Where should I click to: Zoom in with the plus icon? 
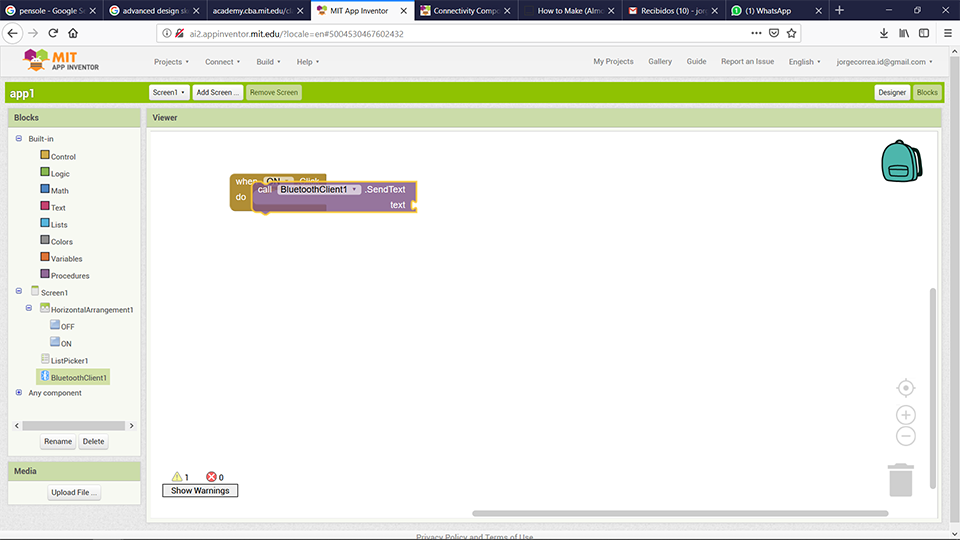tap(906, 415)
